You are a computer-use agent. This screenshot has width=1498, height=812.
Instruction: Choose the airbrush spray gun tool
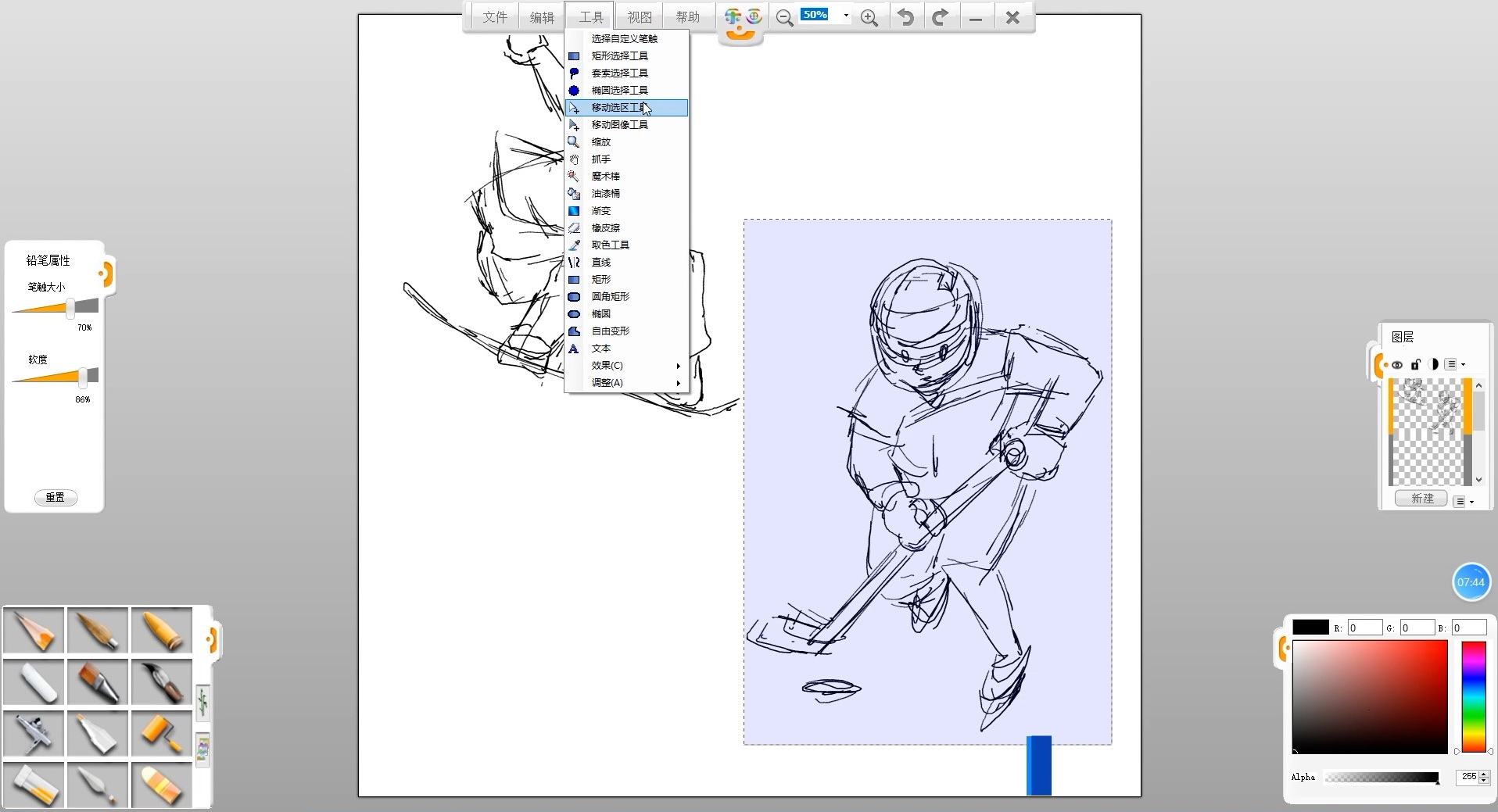[x=34, y=734]
